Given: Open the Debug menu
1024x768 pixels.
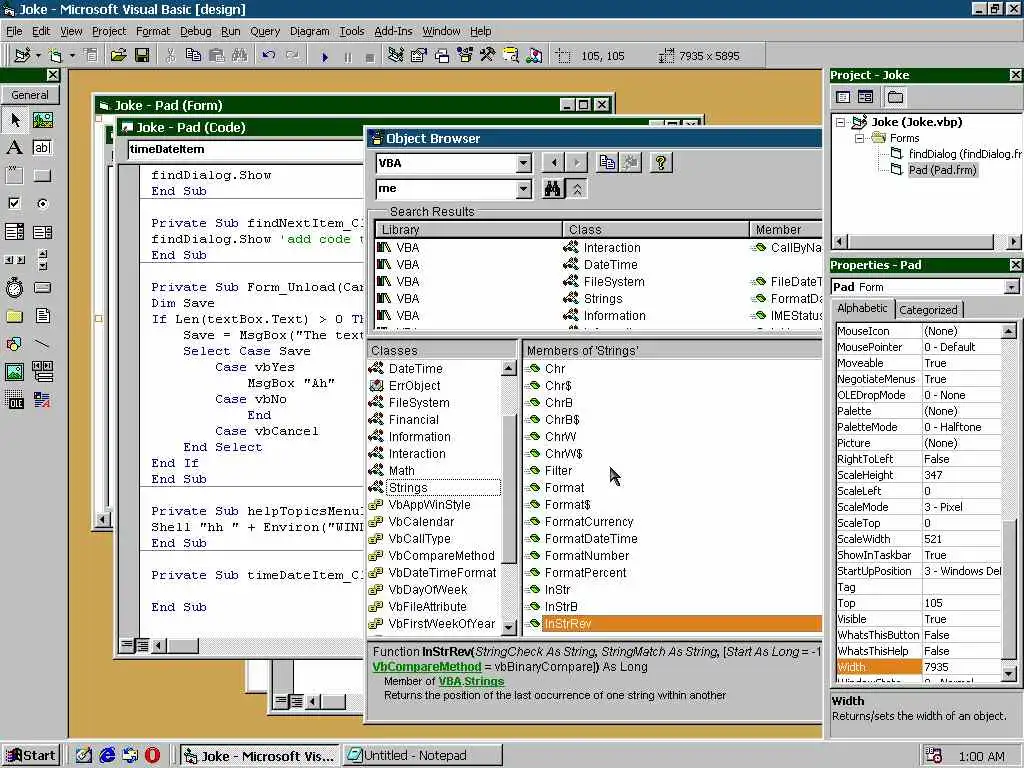Looking at the screenshot, I should [x=195, y=31].
